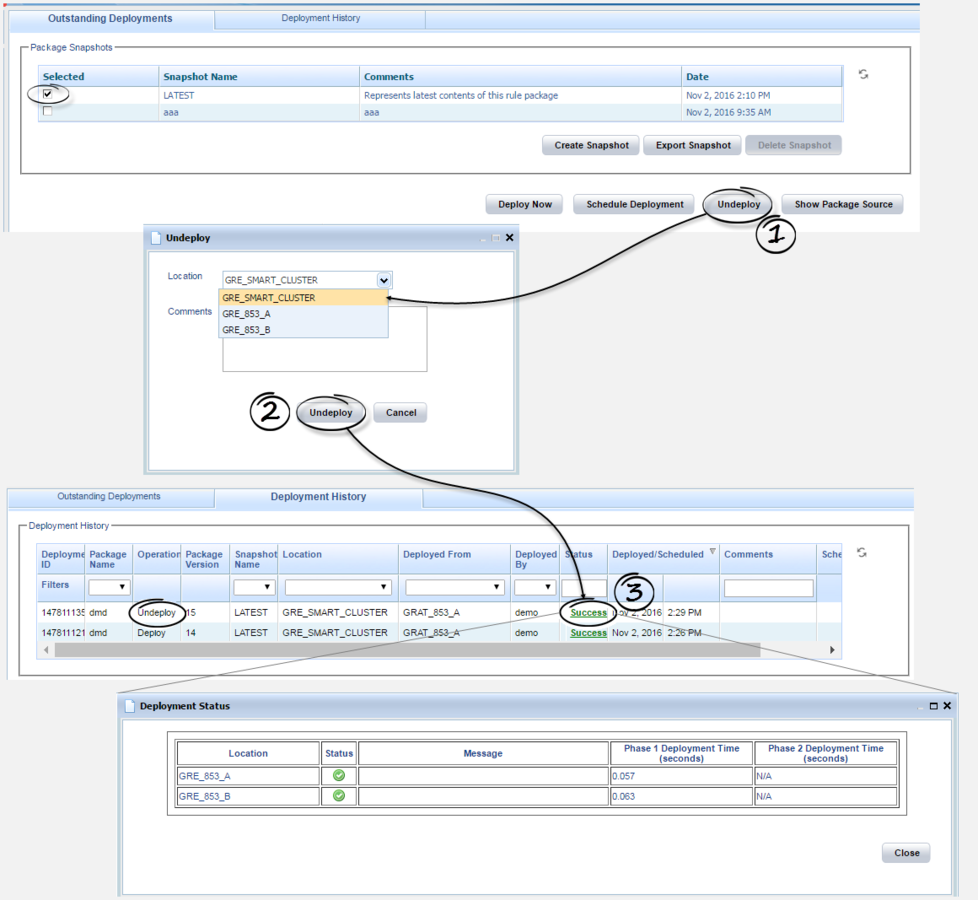Open the Snapshot Name filter dropdown
Viewport: 978px width, 900px height.
tap(254, 587)
